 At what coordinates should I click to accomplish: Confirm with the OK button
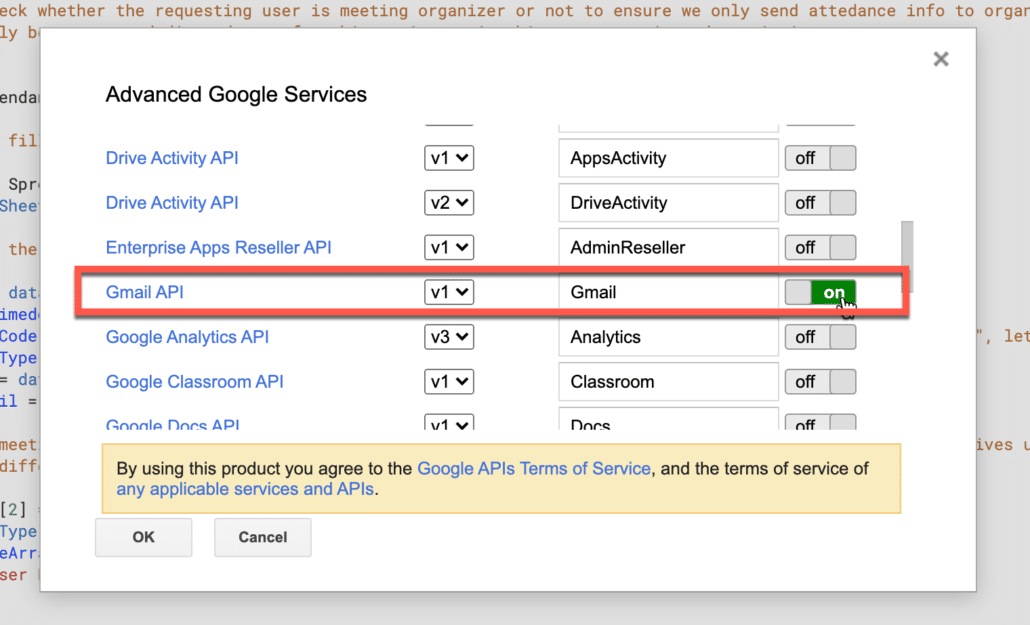144,538
